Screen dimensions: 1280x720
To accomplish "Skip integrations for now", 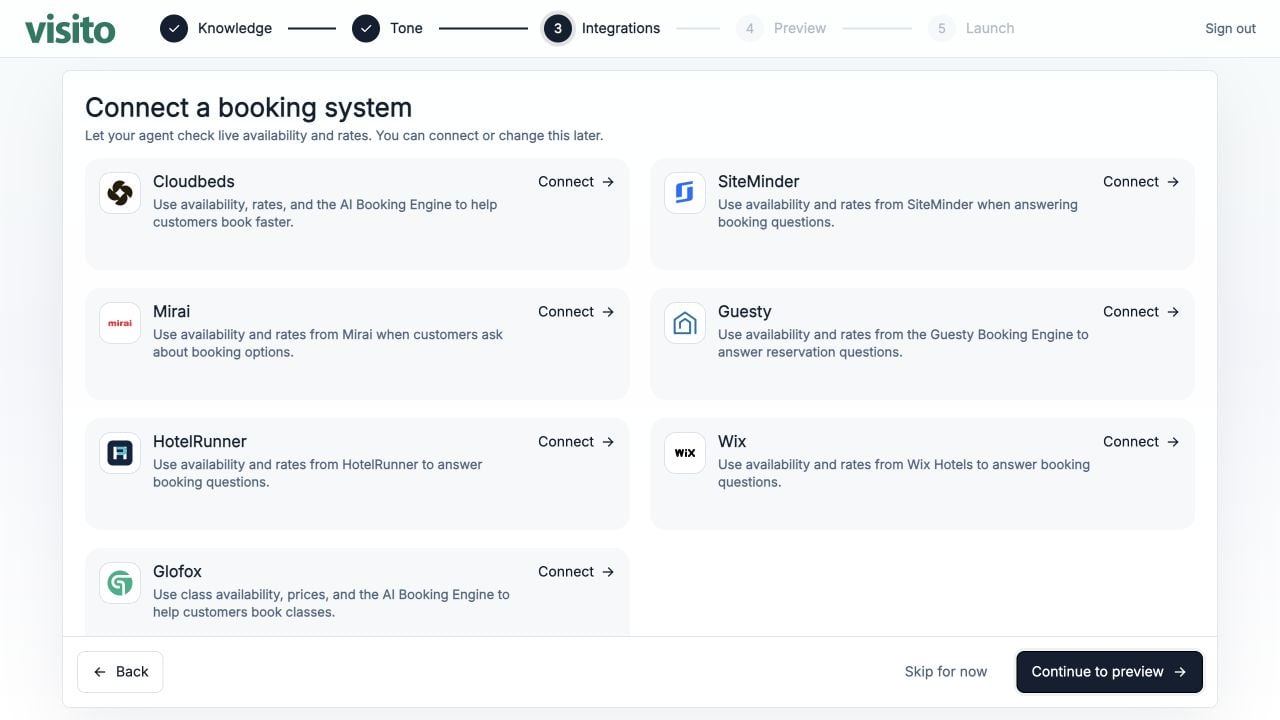I will click(x=946, y=672).
